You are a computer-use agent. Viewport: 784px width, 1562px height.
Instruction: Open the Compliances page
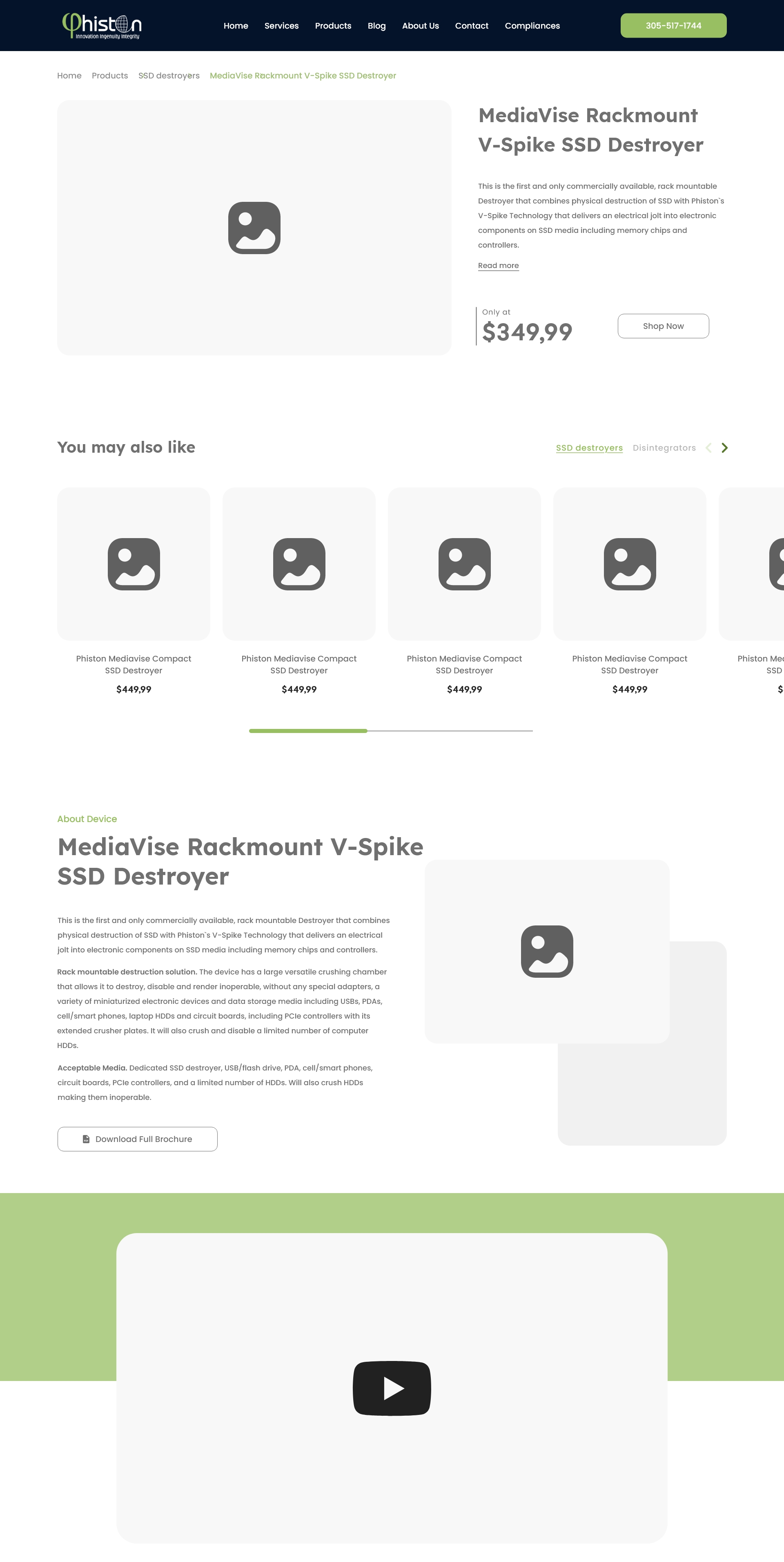(532, 26)
